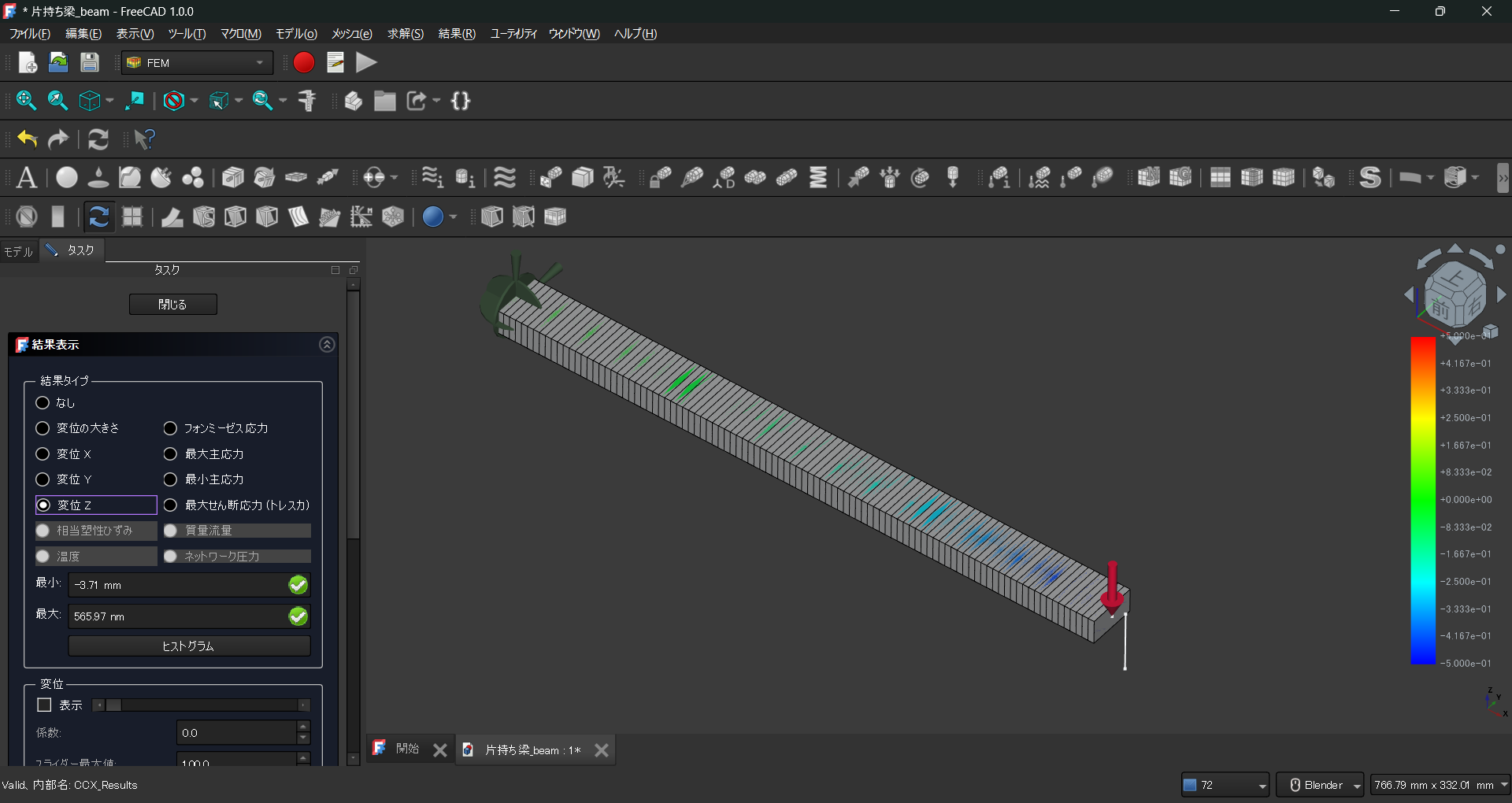Select the 変位 Y radio button

coord(43,479)
